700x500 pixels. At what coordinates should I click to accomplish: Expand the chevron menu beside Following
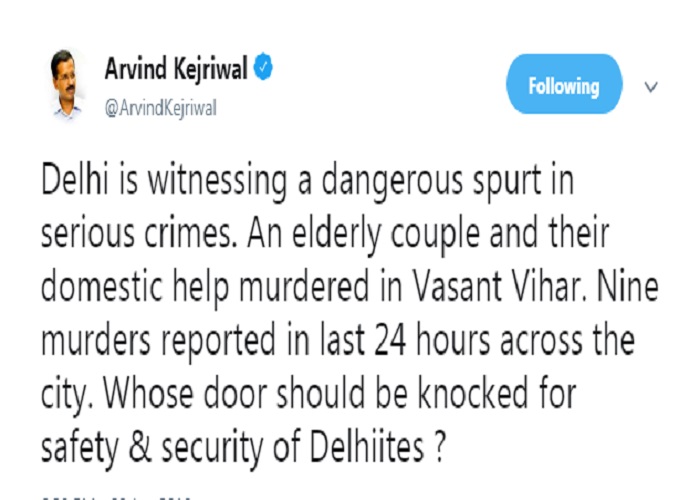click(x=651, y=87)
